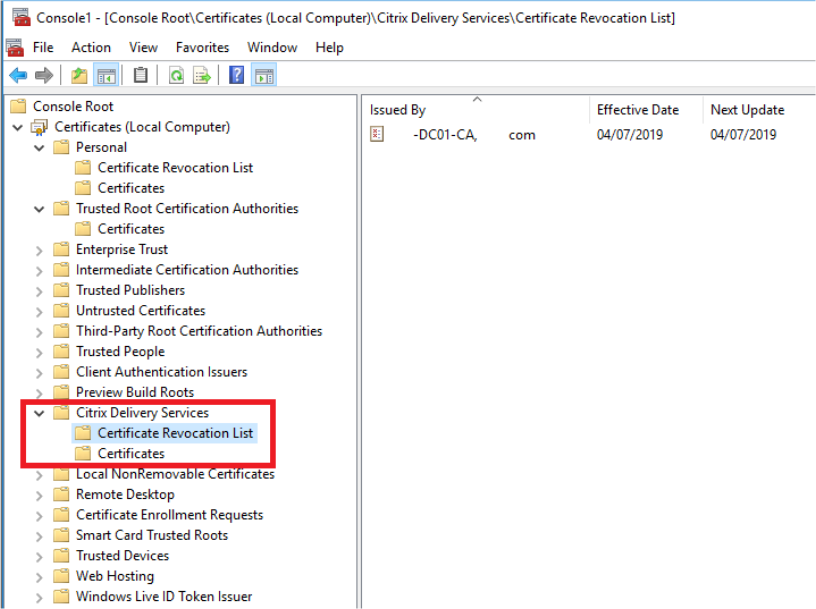
Task: Open the Action menu
Action: (x=90, y=47)
